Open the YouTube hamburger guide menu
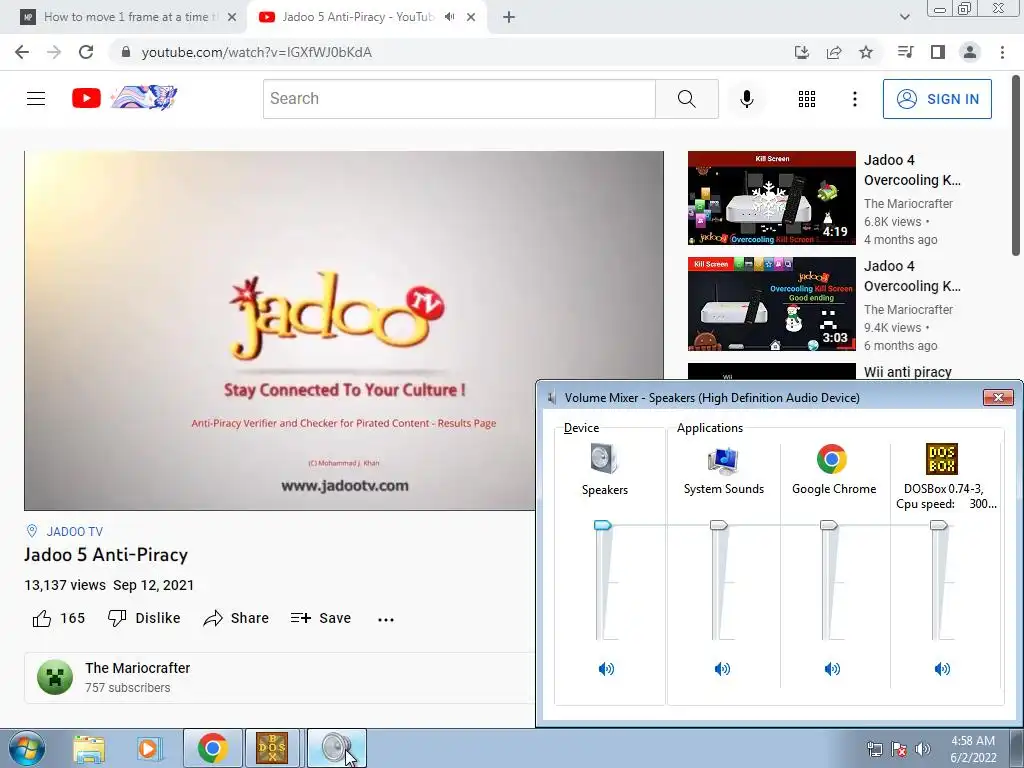The width and height of the screenshot is (1024, 768). pos(36,99)
